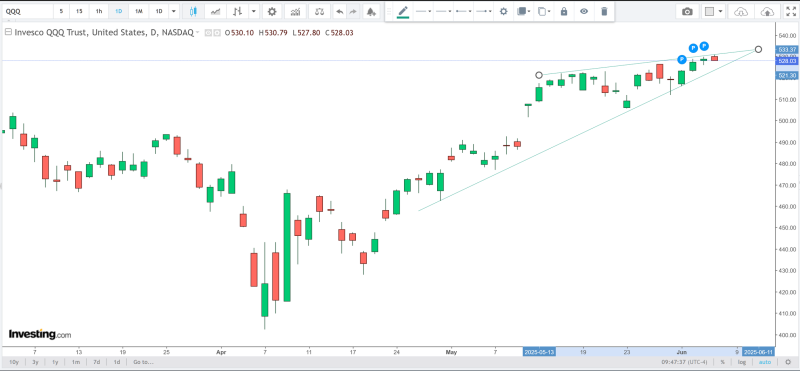The width and height of the screenshot is (800, 371).
Task: Open Invesco QQQ Trust title dropdown arrow
Action: click(x=197, y=33)
